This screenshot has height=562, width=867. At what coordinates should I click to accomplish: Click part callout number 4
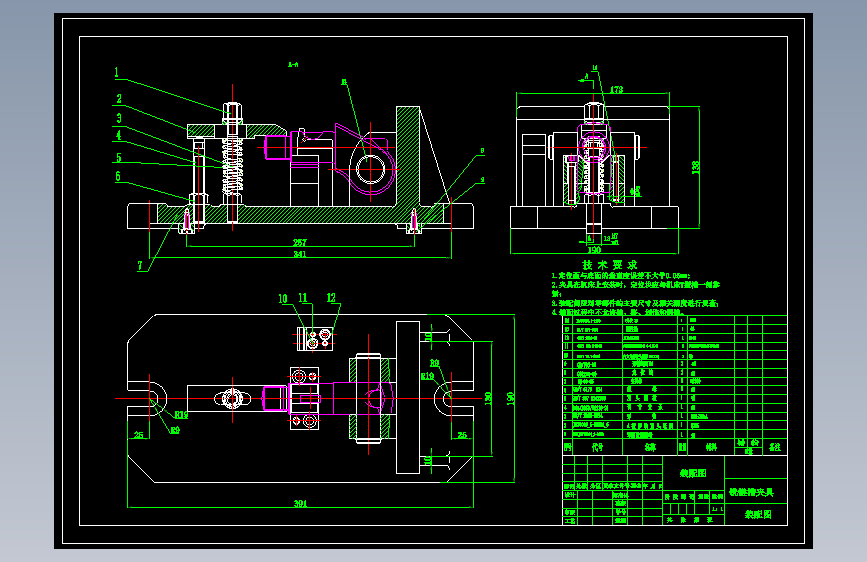coord(118,135)
